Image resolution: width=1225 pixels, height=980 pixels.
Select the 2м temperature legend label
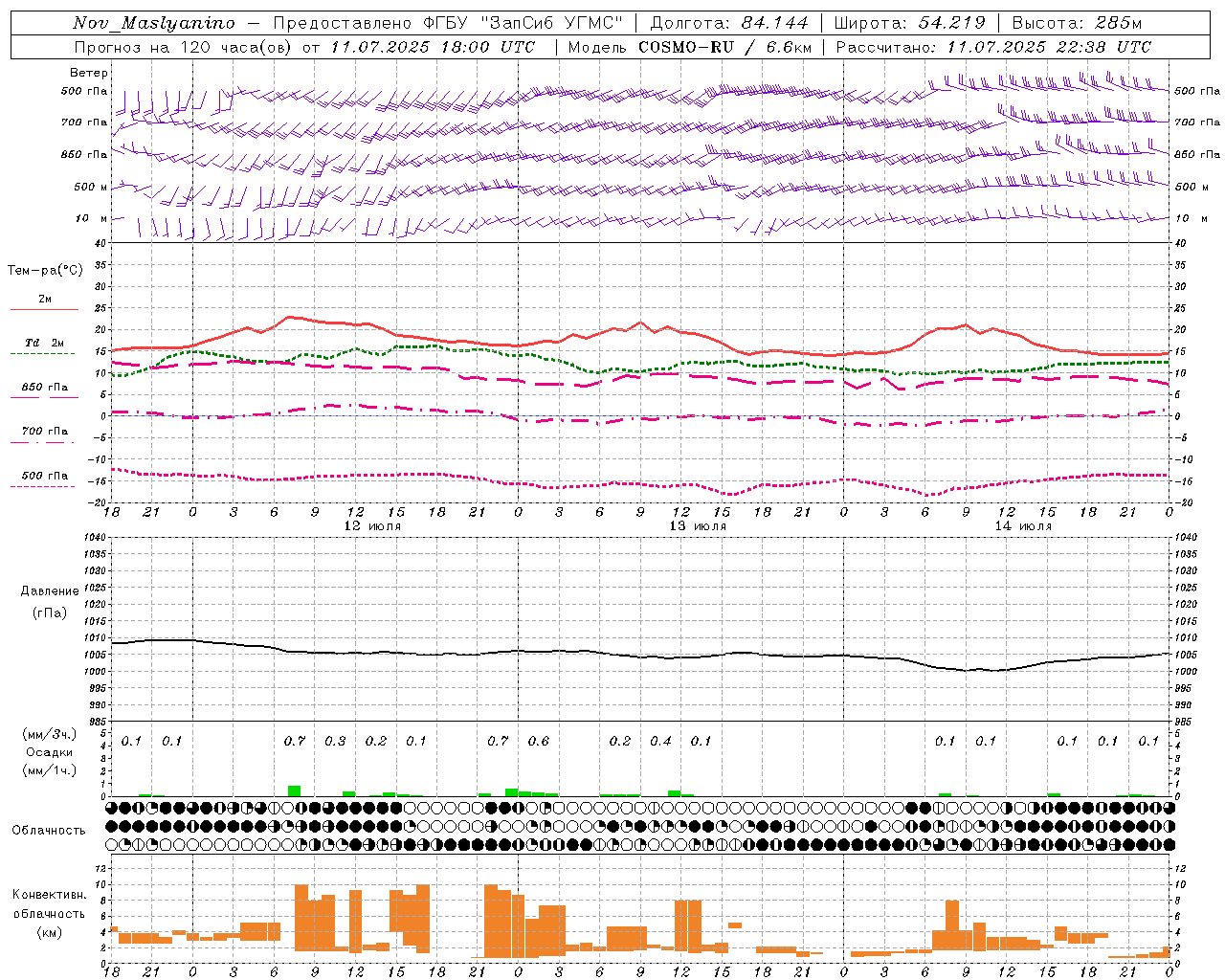click(45, 299)
